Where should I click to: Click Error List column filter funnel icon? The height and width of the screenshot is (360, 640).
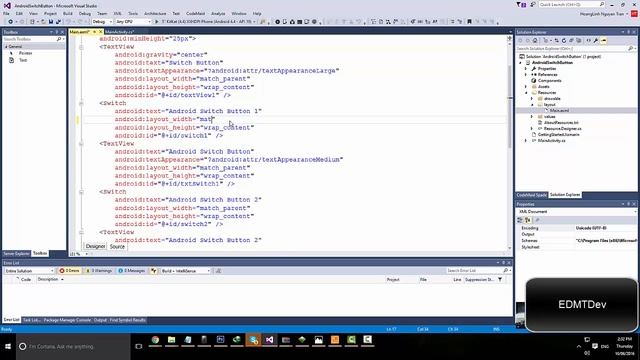click(500, 280)
